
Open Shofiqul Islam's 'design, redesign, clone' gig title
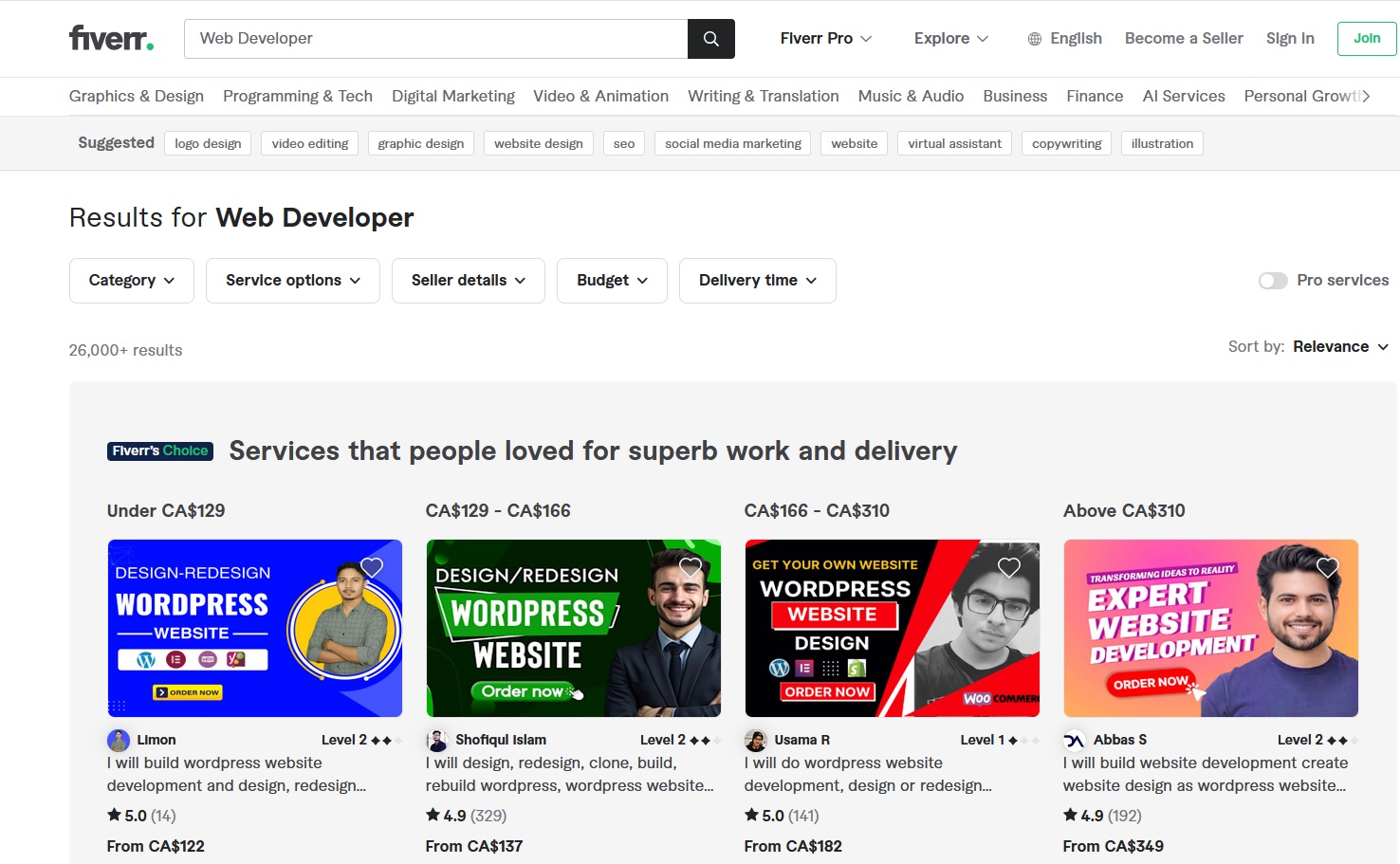(x=570, y=774)
